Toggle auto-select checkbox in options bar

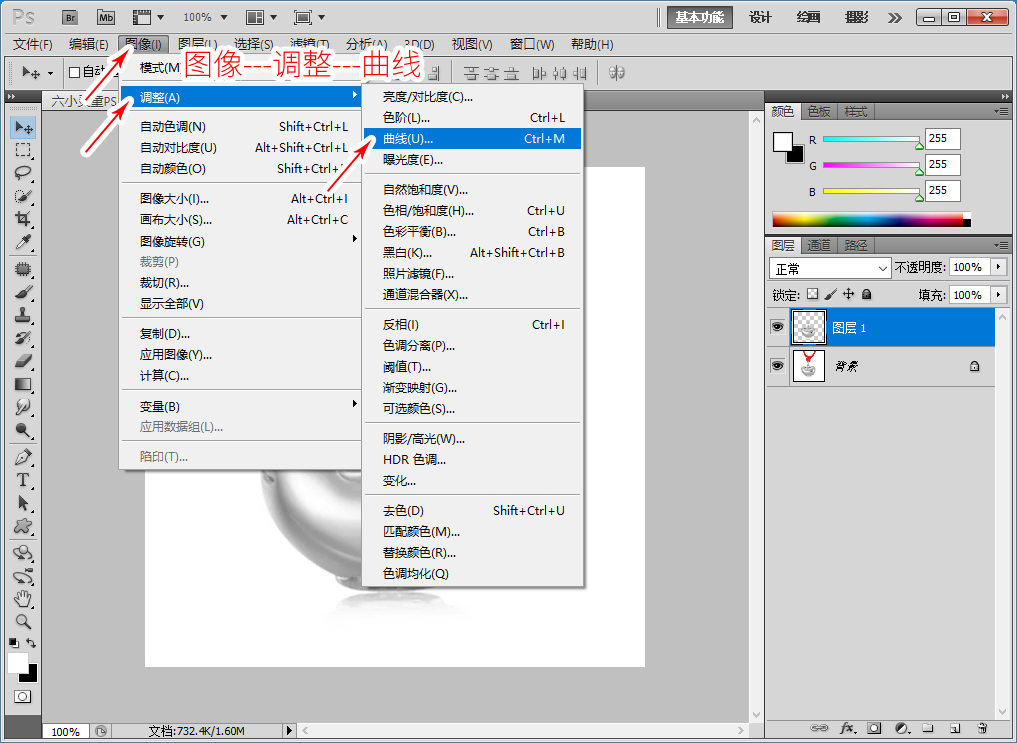(75, 72)
